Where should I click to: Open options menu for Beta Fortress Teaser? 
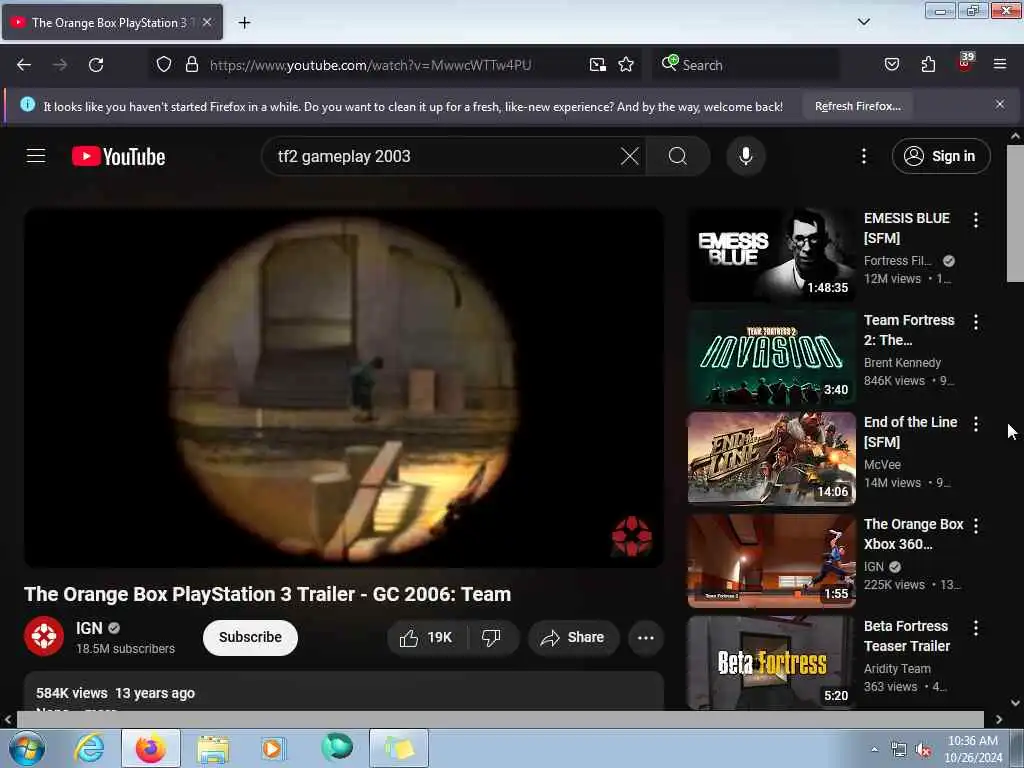coord(976,628)
